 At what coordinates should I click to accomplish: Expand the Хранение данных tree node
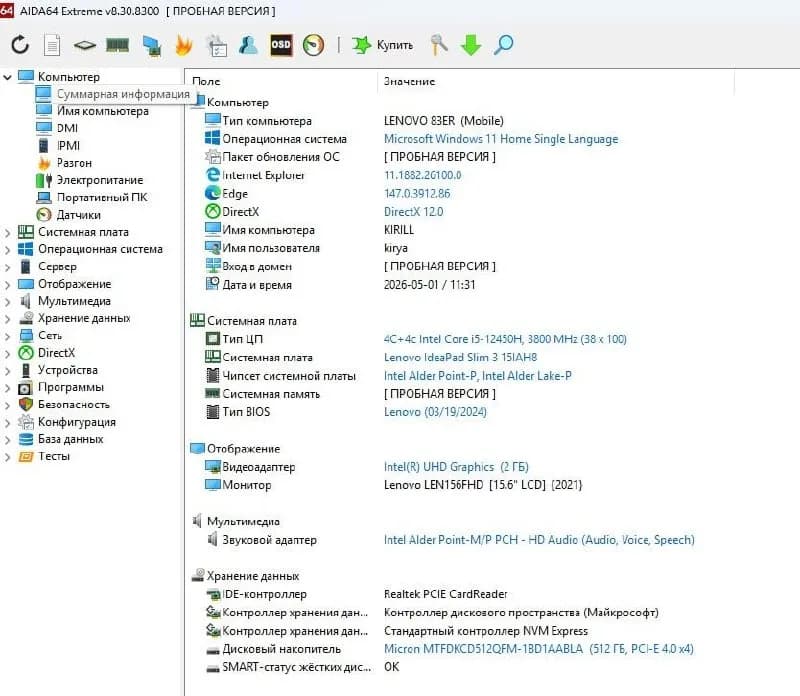tap(7, 319)
